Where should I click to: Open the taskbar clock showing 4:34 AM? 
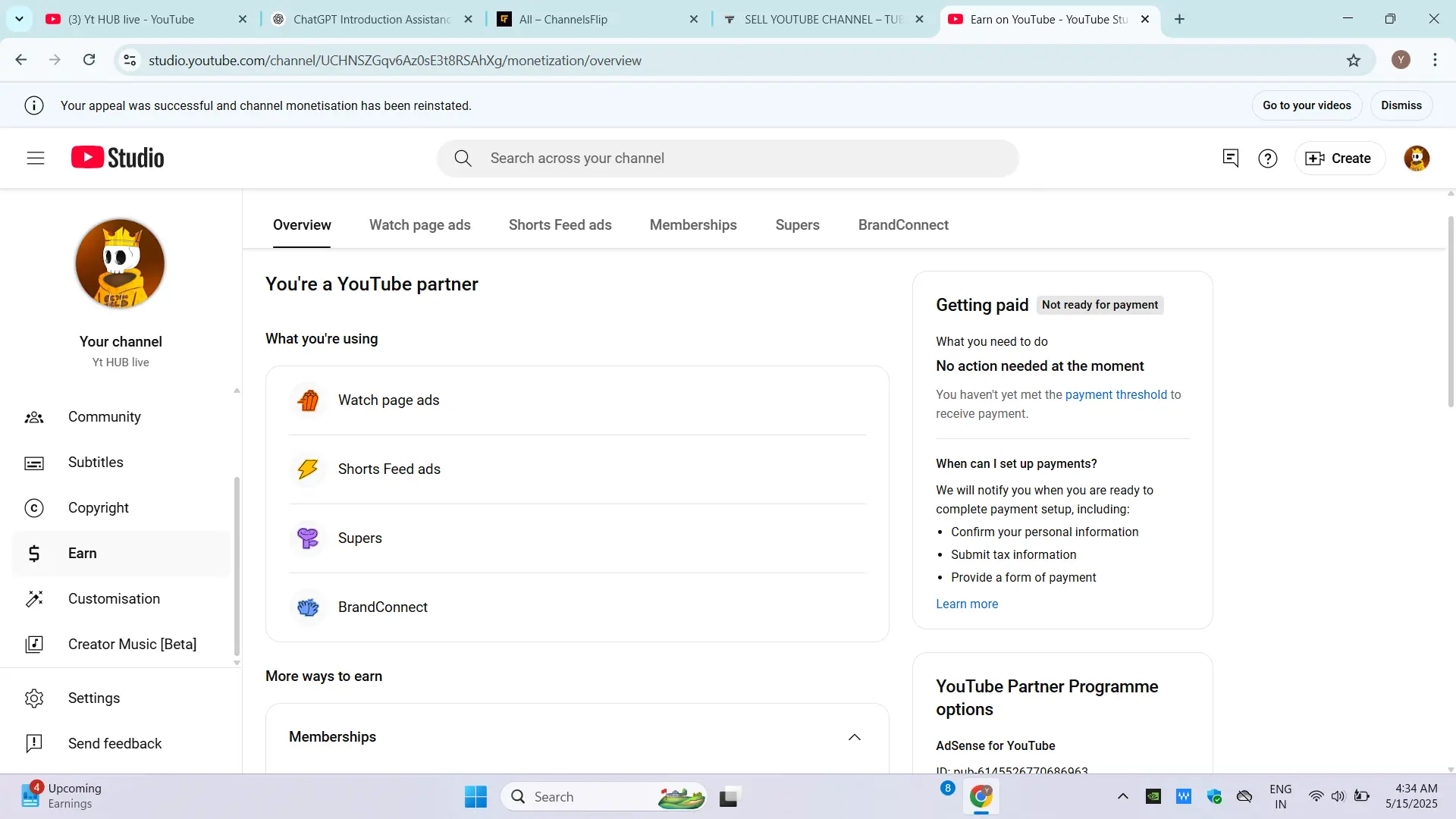pyautogui.click(x=1411, y=796)
